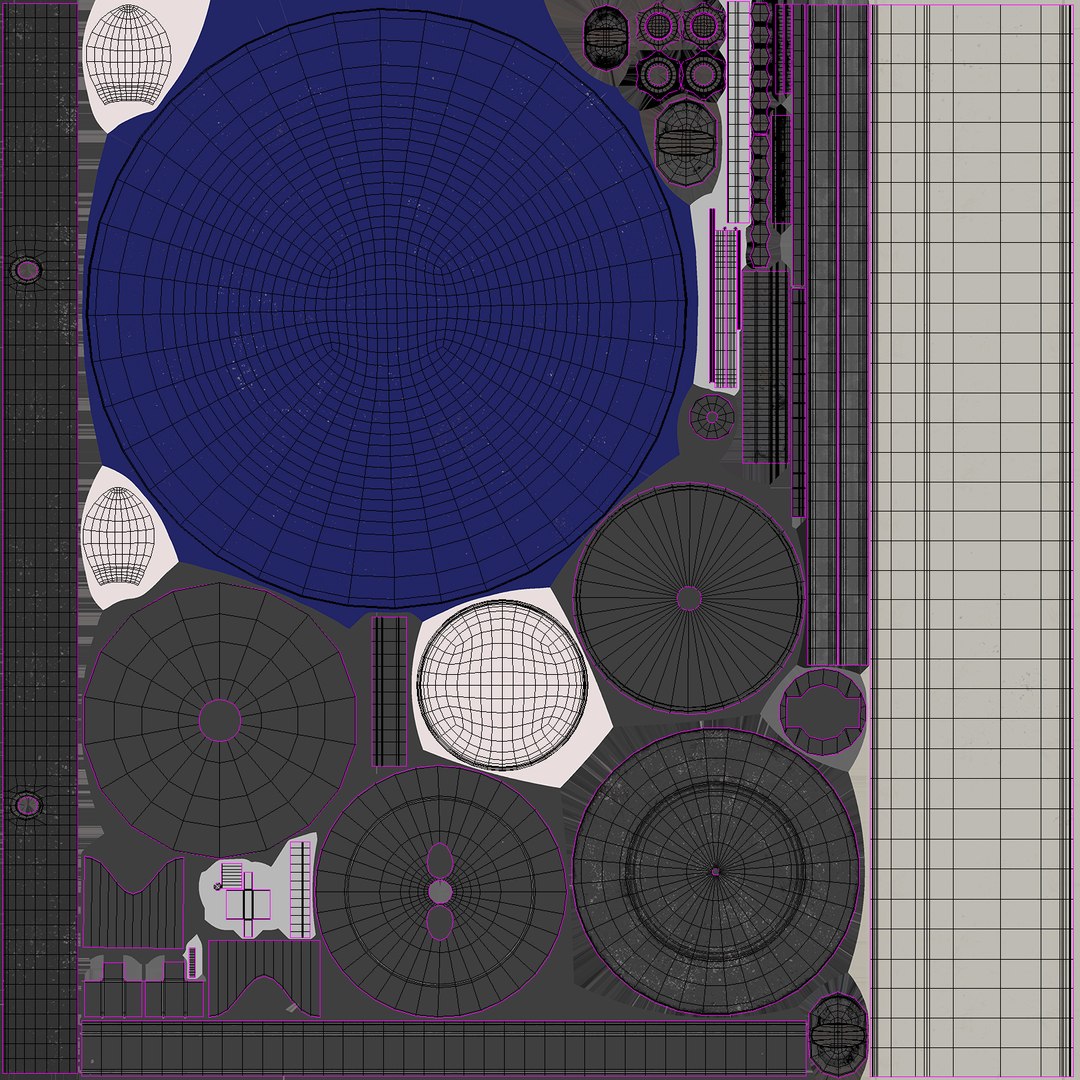Click the dark gray disc with thin radial spokes
Image resolution: width=1080 pixels, height=1080 pixels.
(689, 599)
